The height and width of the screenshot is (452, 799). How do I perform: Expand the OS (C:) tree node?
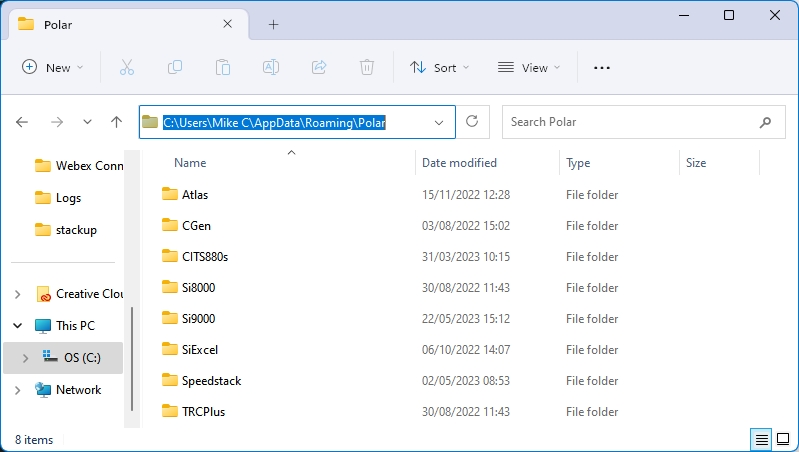(25, 358)
